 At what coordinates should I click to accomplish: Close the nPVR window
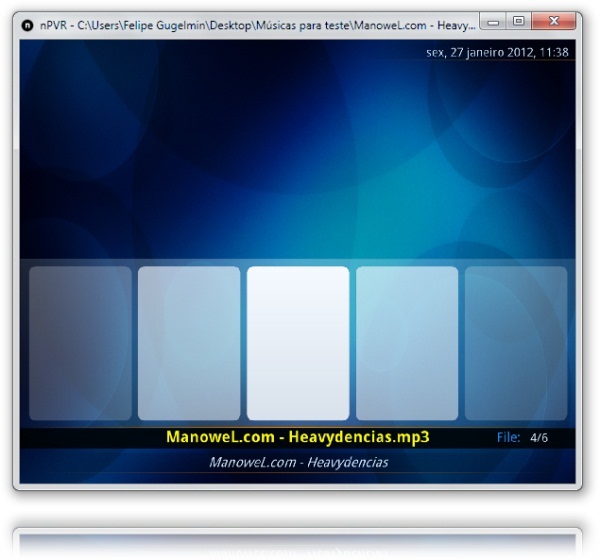coord(553,21)
